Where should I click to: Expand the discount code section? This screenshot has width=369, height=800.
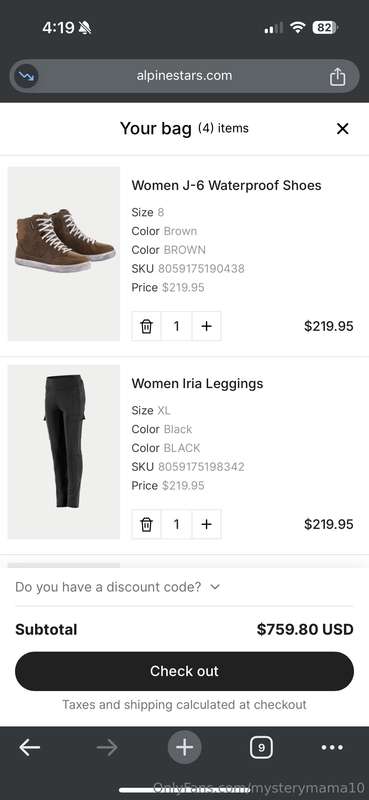click(118, 587)
